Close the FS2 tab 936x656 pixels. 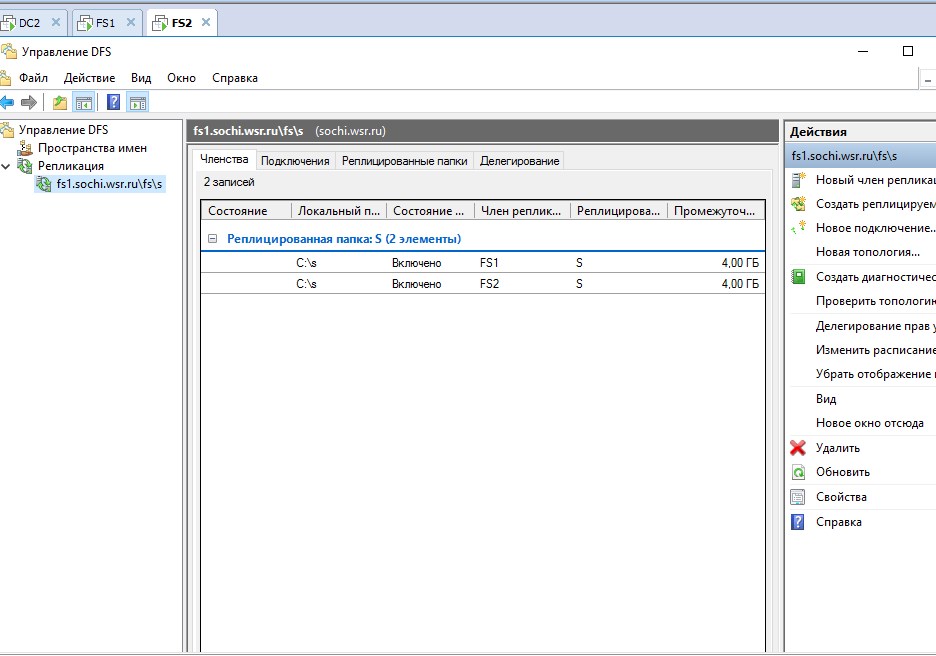(x=206, y=23)
